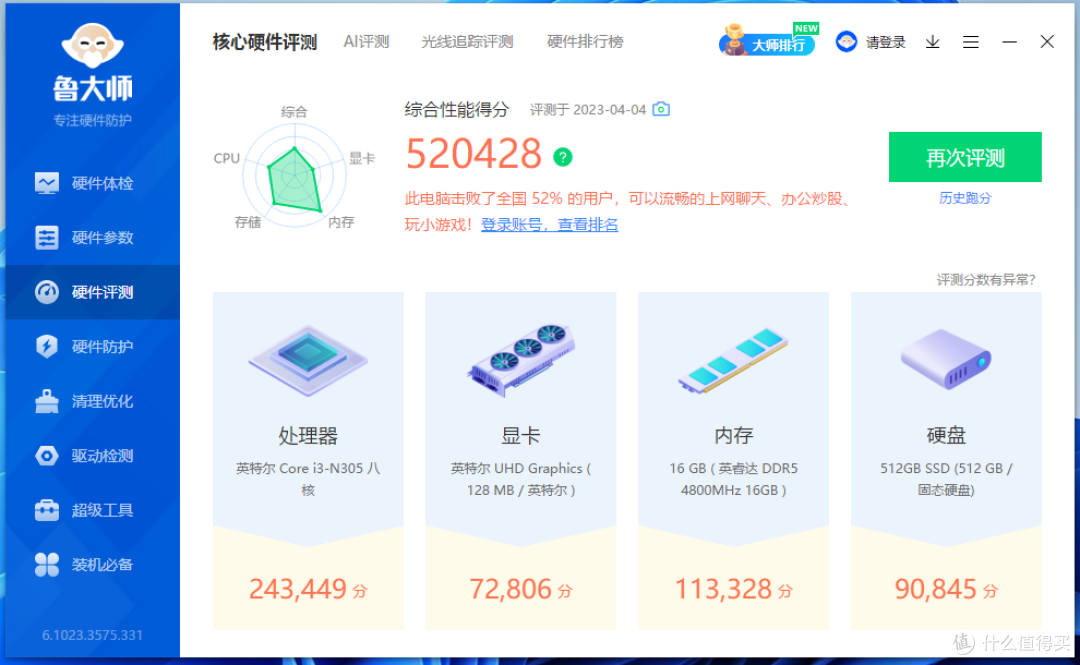1080x665 pixels.
Task: Click the 113,328 memory score
Action: 734,589
